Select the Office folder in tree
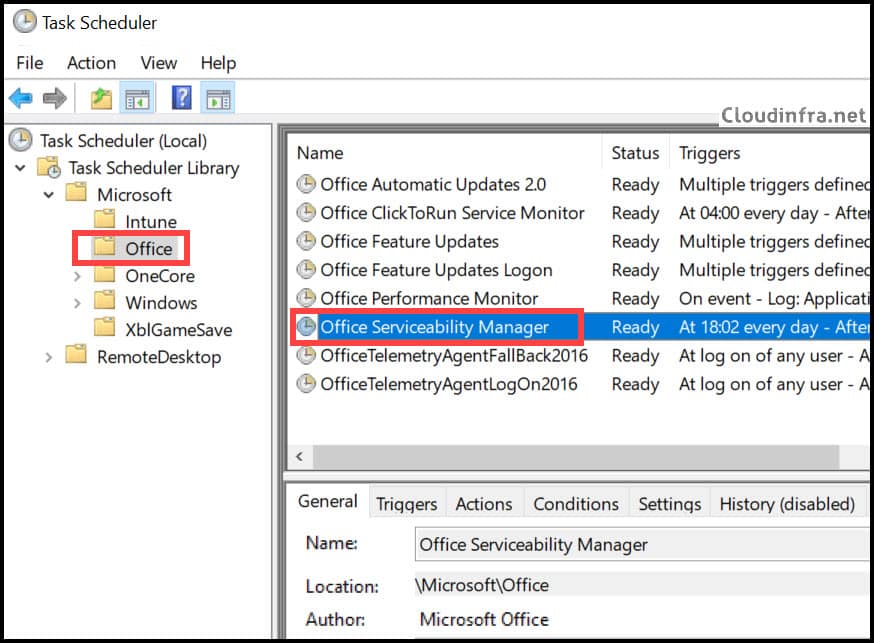This screenshot has width=874, height=643. point(148,249)
